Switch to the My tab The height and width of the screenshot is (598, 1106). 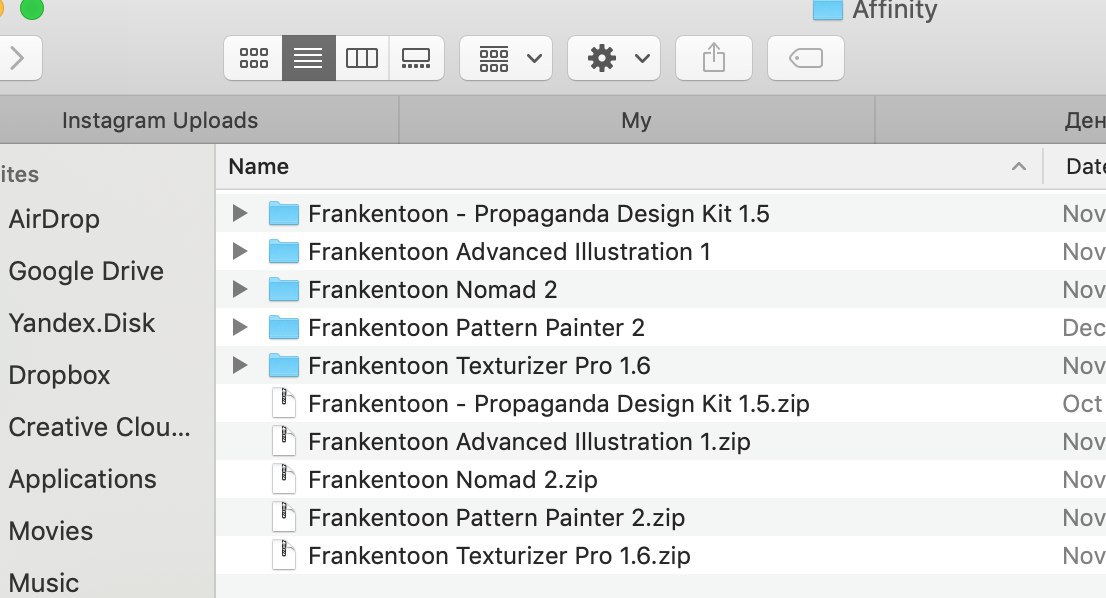(637, 121)
